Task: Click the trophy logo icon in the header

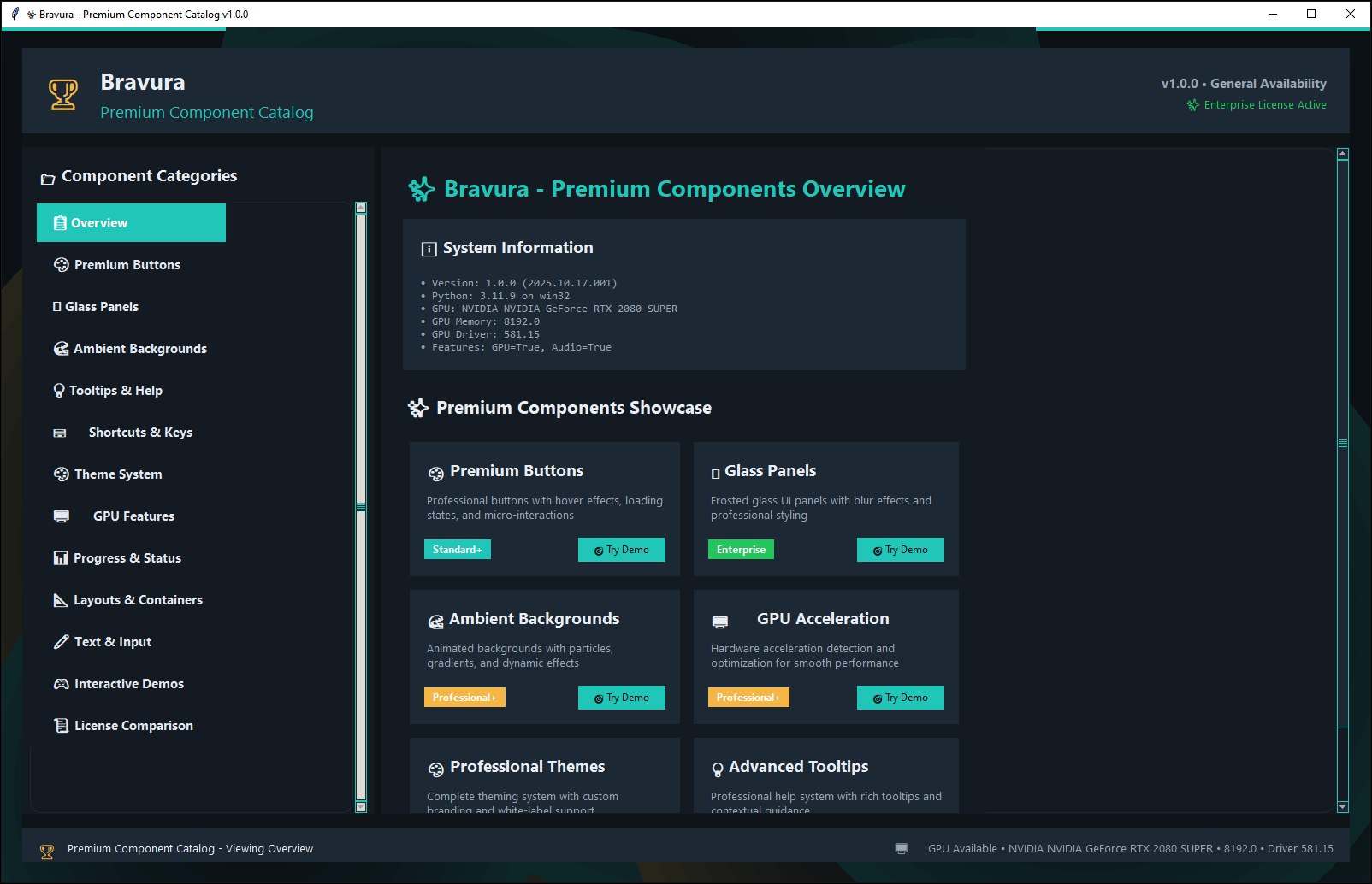Action: pos(62,94)
